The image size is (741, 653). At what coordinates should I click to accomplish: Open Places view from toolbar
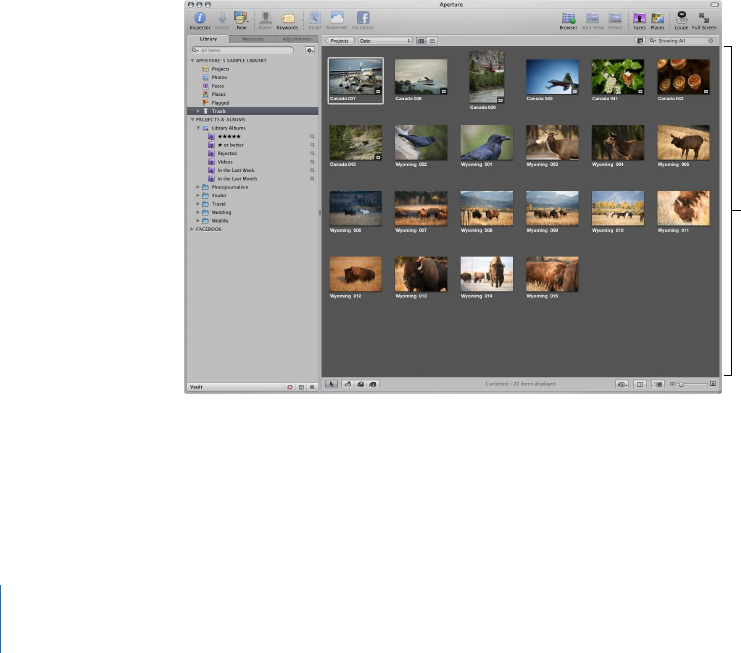point(657,20)
